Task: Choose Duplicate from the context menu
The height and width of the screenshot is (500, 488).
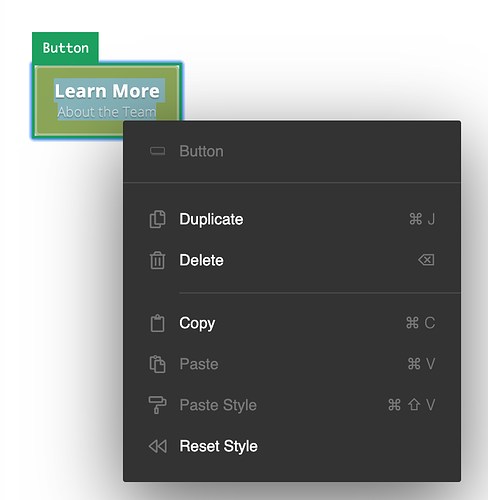Action: tap(292, 219)
